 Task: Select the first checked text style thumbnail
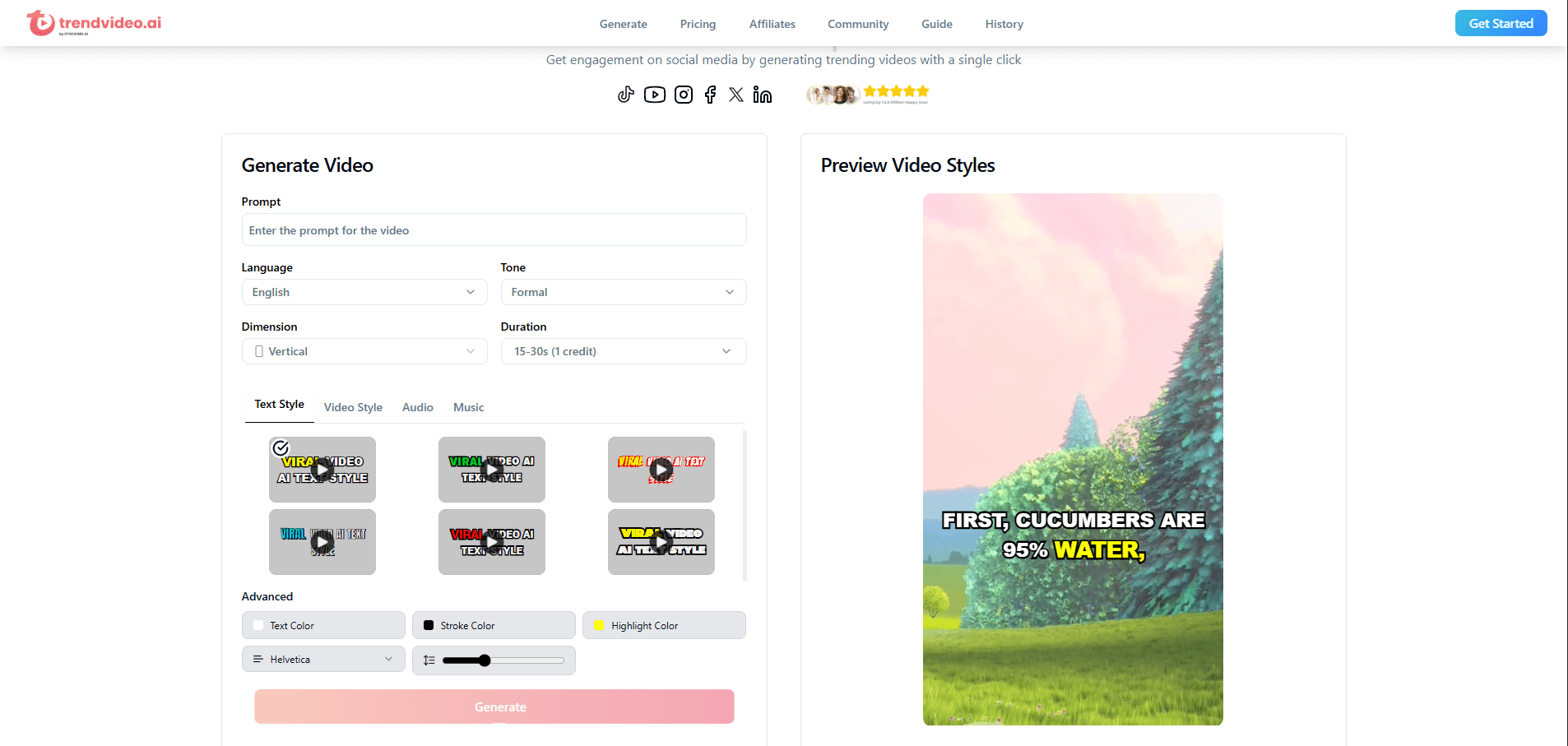tap(322, 470)
